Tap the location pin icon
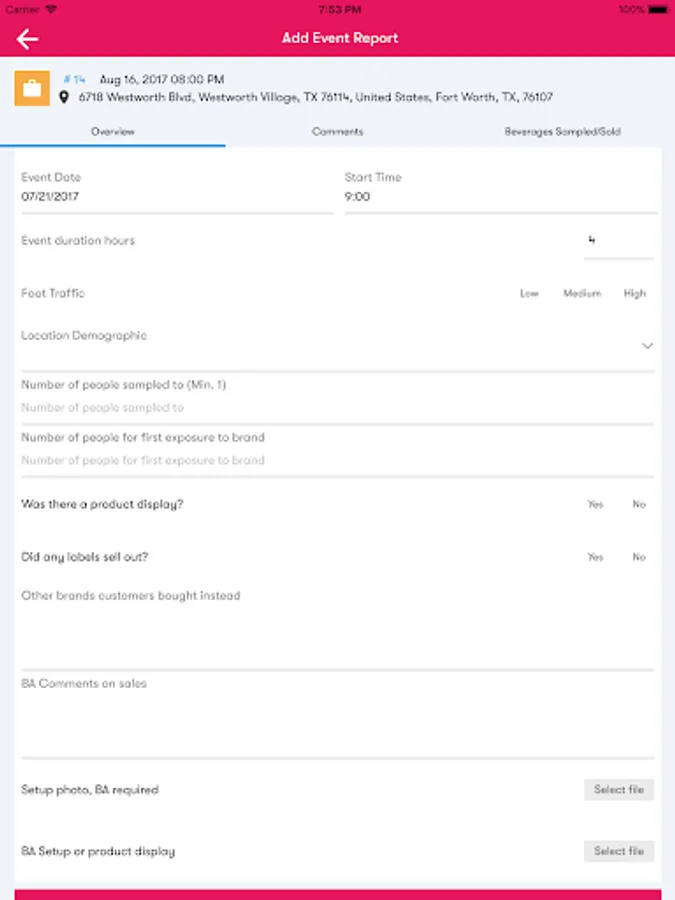The image size is (675, 900). 65,98
